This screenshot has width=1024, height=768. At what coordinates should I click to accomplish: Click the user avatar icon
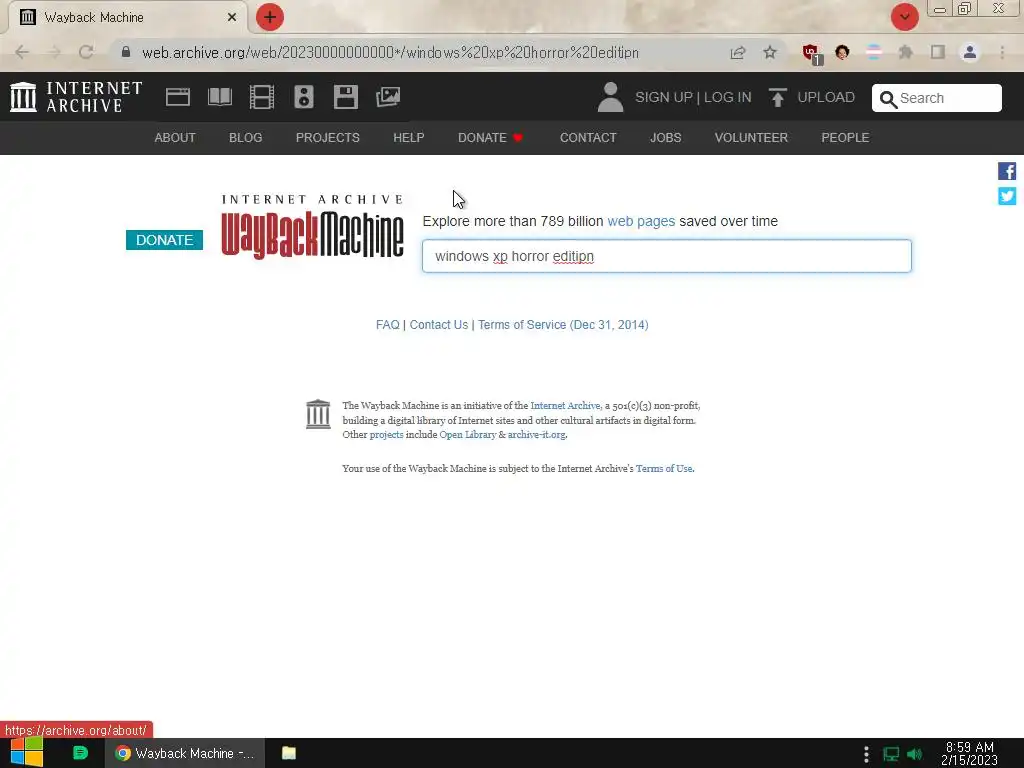tap(611, 97)
